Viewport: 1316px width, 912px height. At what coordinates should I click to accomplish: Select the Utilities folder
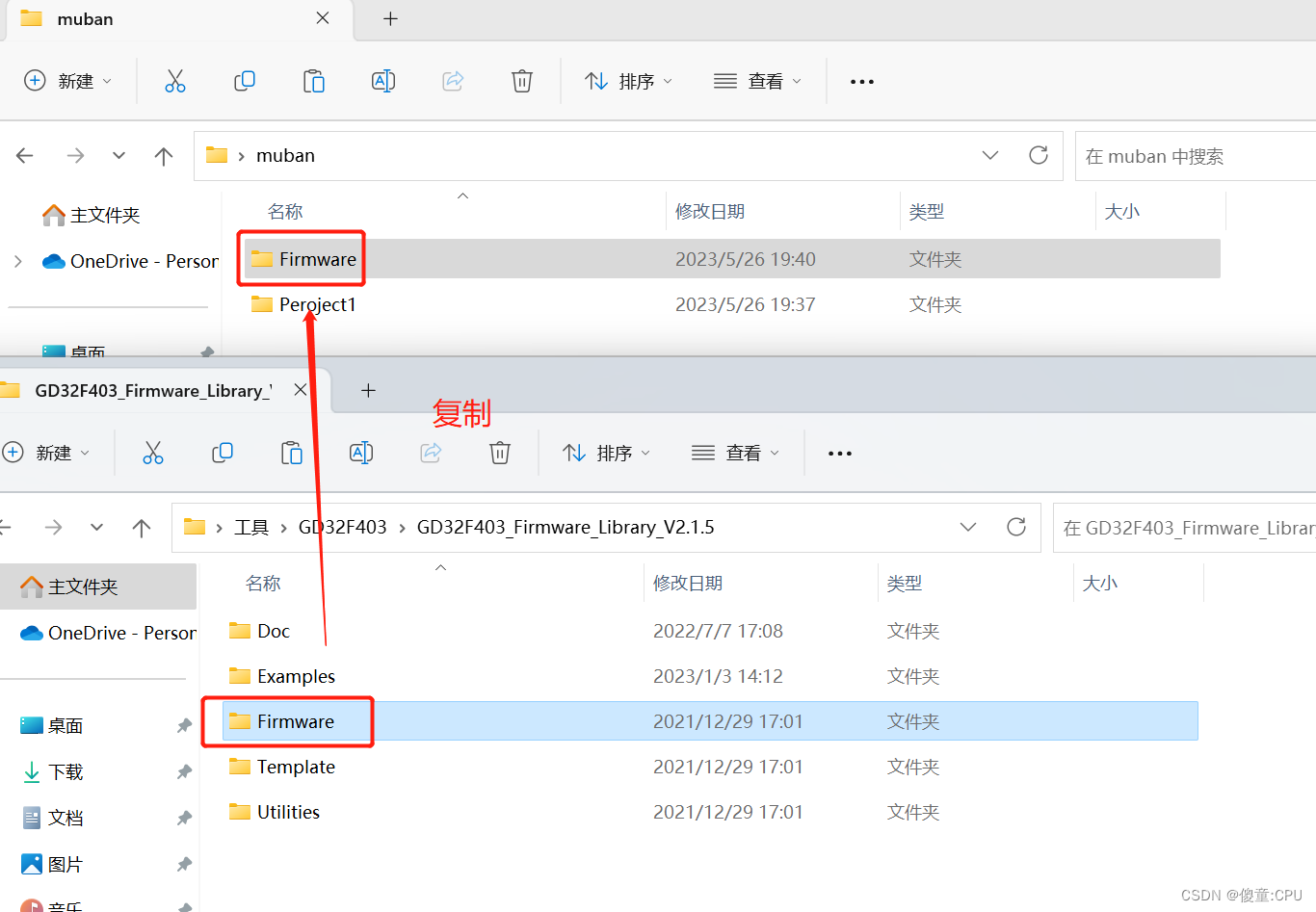(710, 812)
